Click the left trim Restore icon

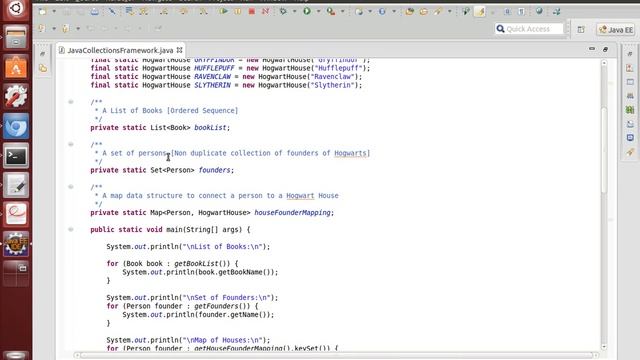pos(43,53)
